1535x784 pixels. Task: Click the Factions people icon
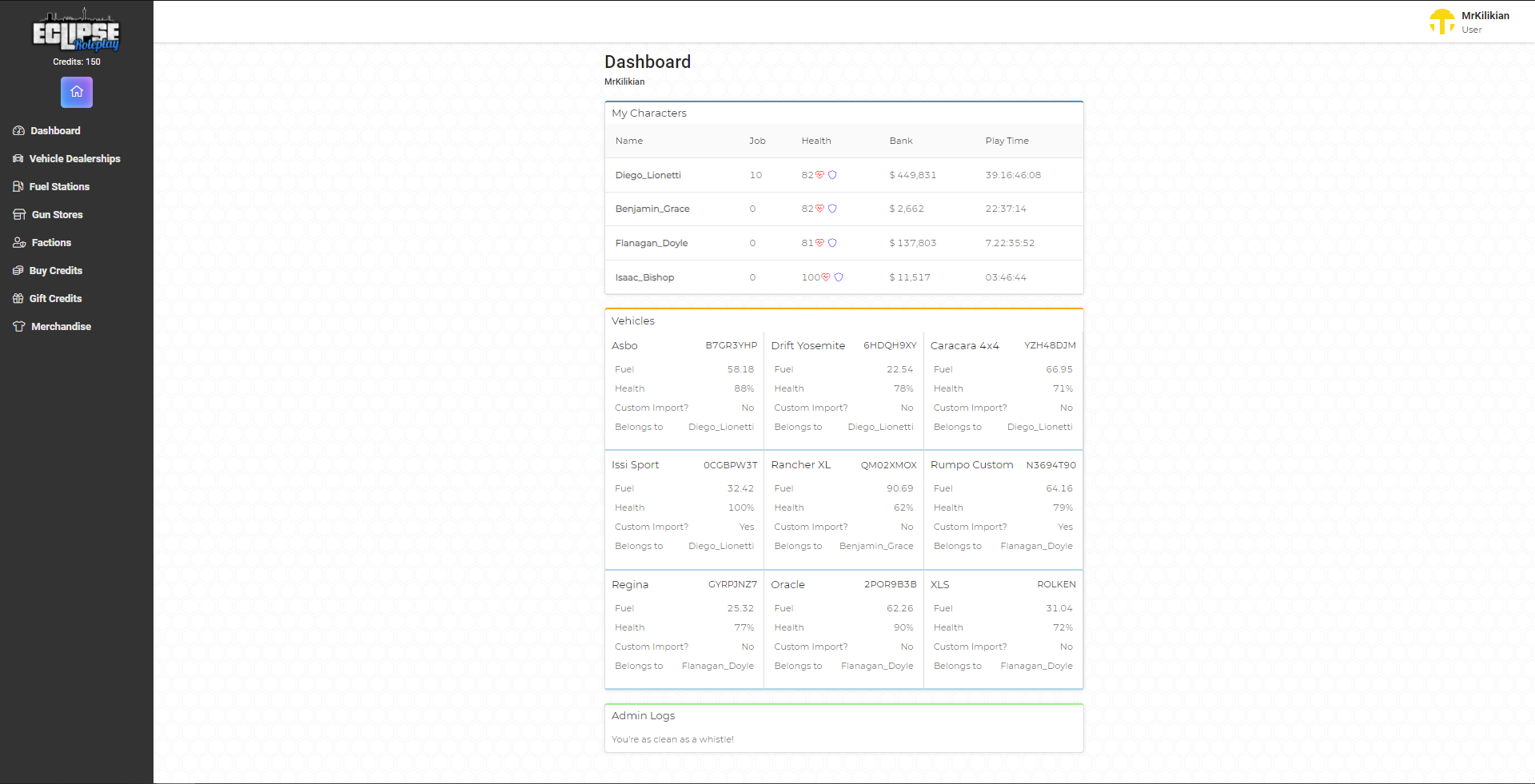19,242
